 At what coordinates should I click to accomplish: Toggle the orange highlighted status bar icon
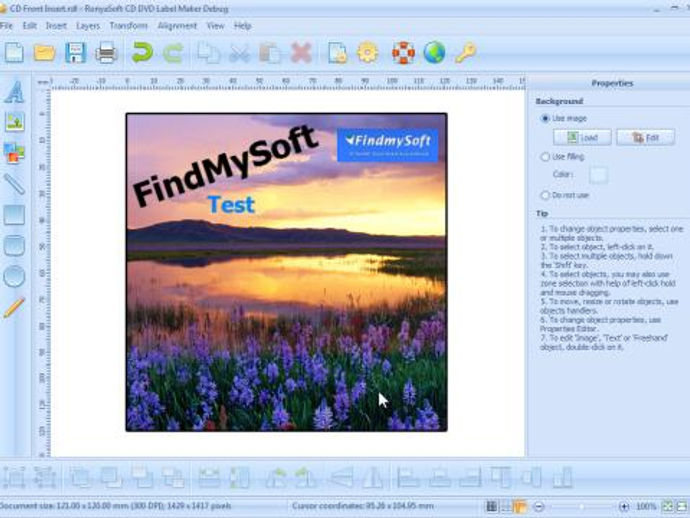pos(520,507)
